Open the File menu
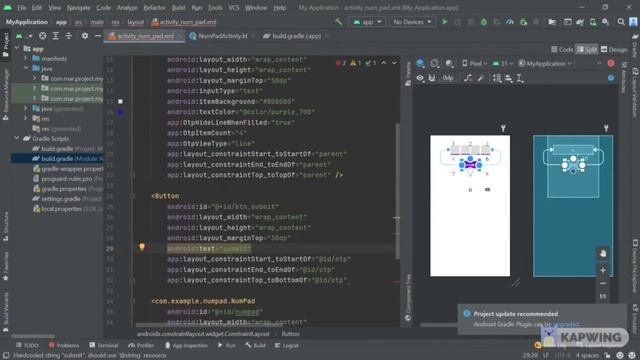The height and width of the screenshot is (360, 640). (21, 8)
